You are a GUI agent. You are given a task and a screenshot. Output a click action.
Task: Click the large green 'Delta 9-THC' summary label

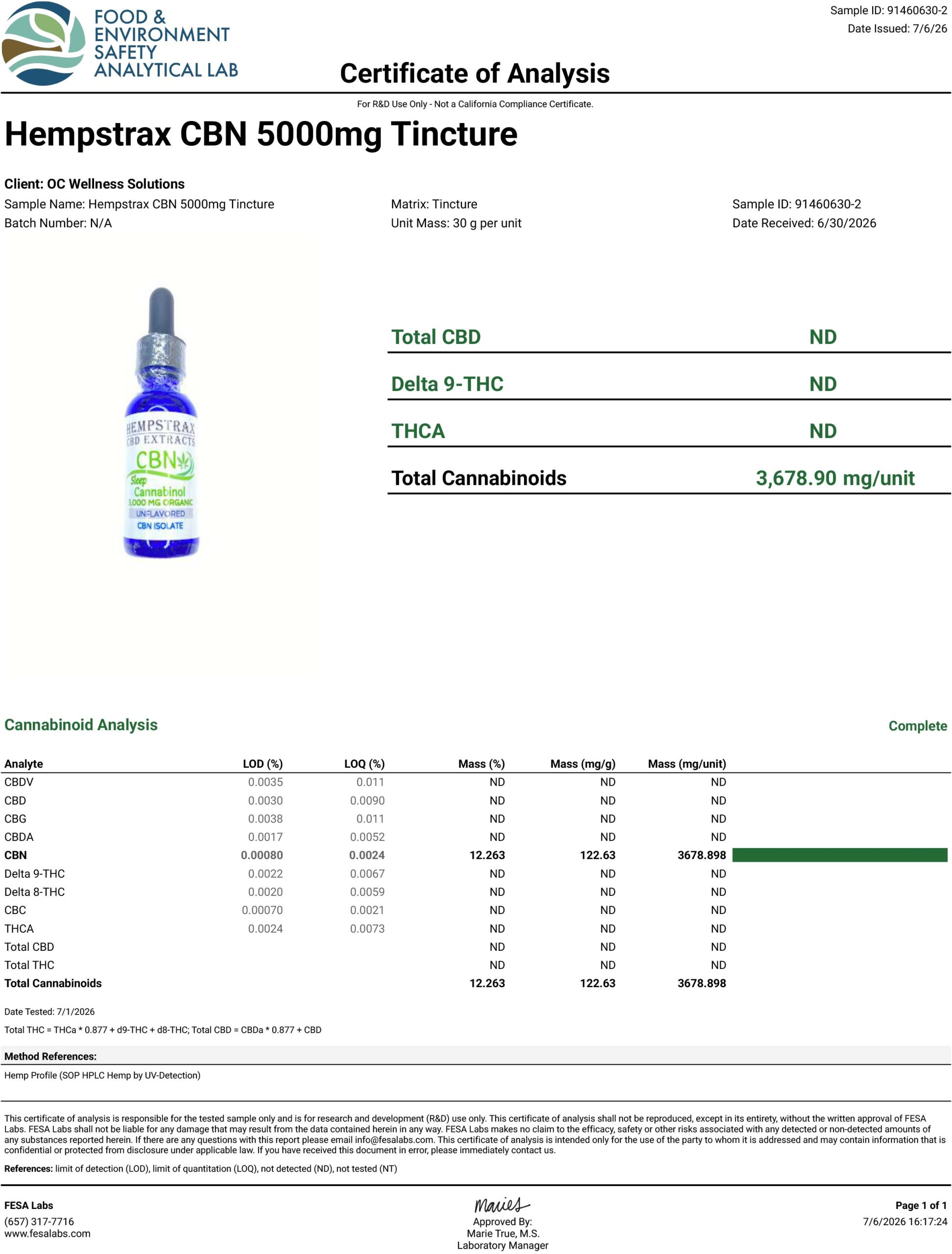[x=447, y=384]
